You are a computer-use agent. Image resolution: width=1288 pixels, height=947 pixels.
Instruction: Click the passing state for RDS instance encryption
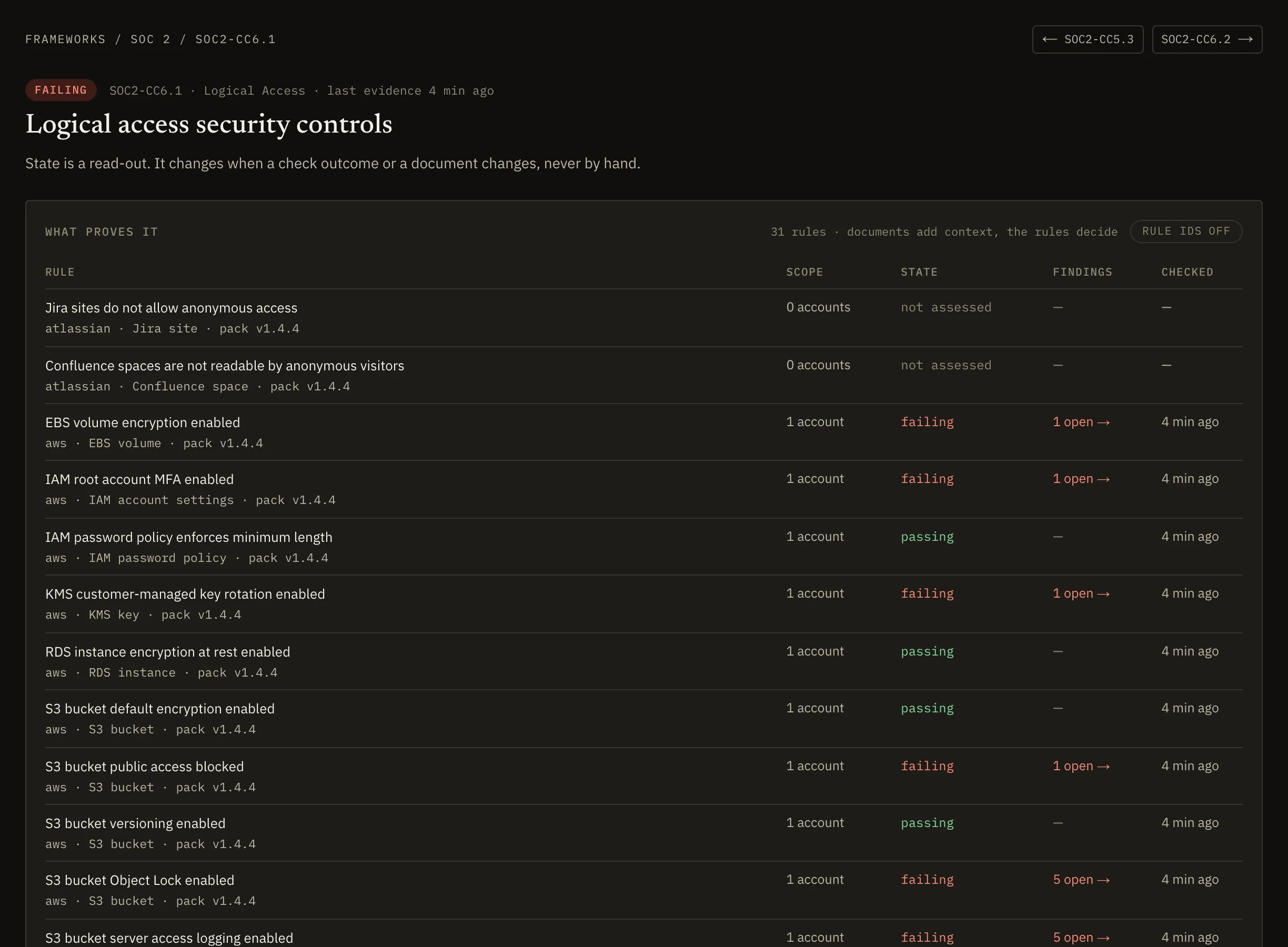[x=927, y=651]
